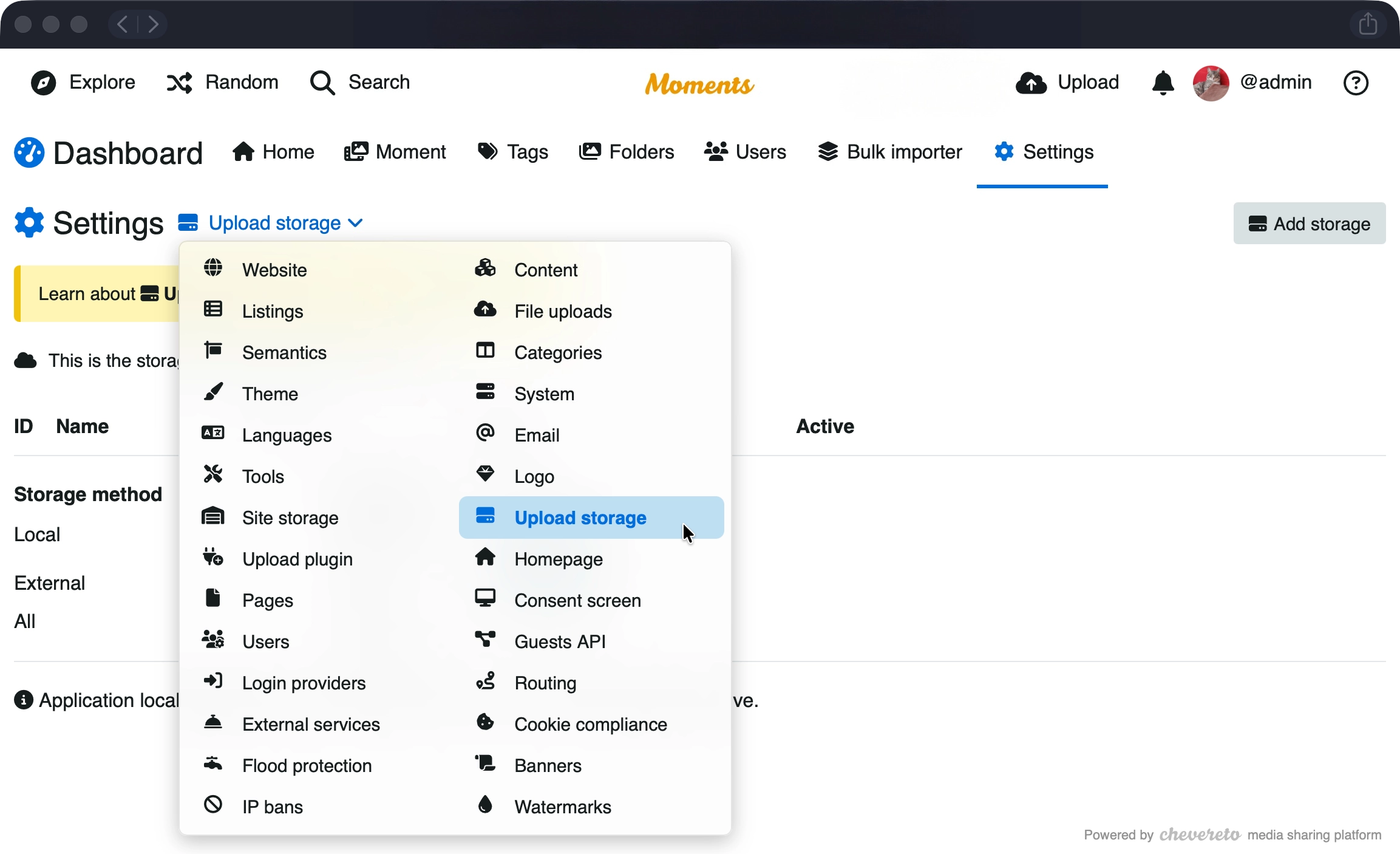Click the Add storage button
Screen dimensions: 1400x854
point(1310,224)
